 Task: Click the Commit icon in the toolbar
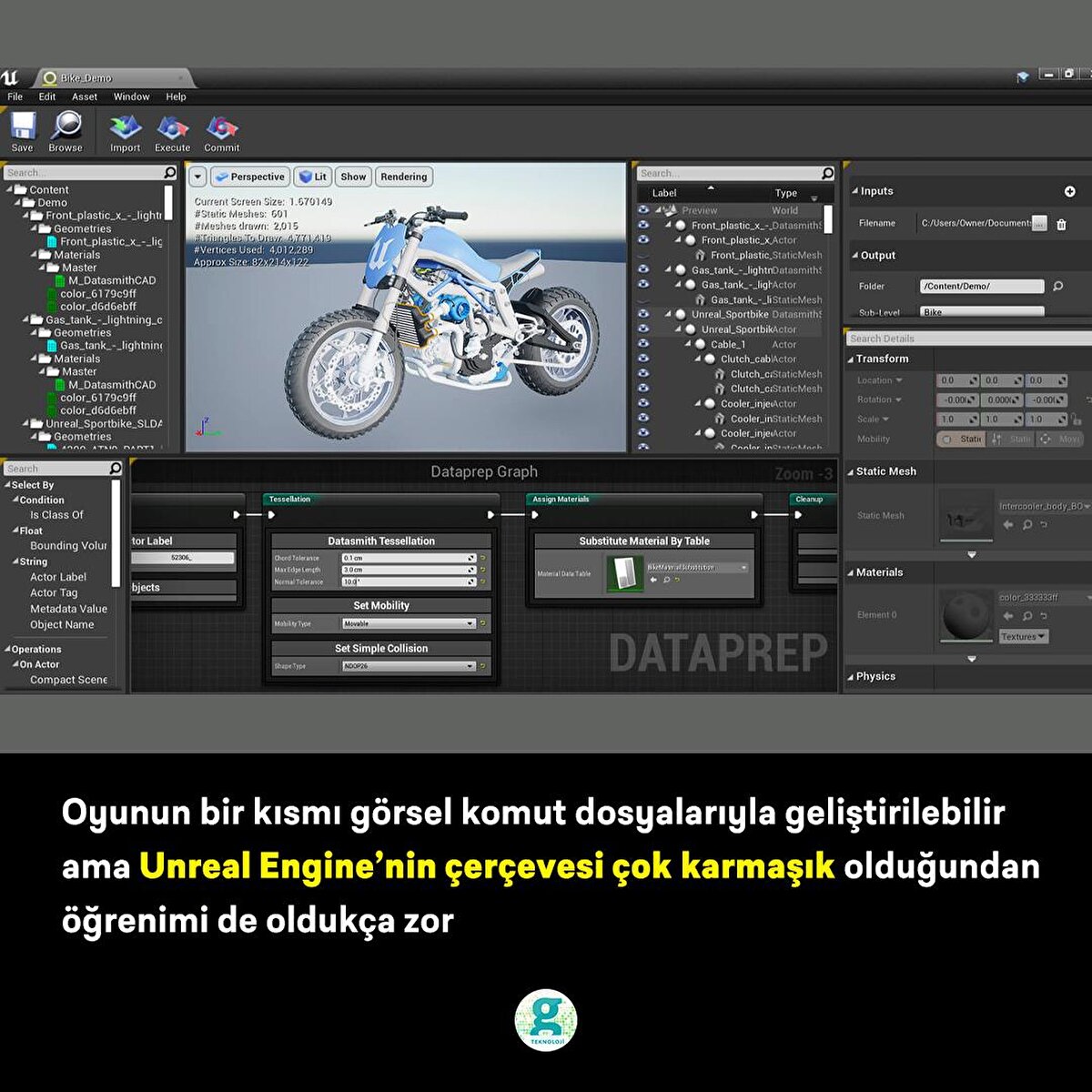pos(220,130)
